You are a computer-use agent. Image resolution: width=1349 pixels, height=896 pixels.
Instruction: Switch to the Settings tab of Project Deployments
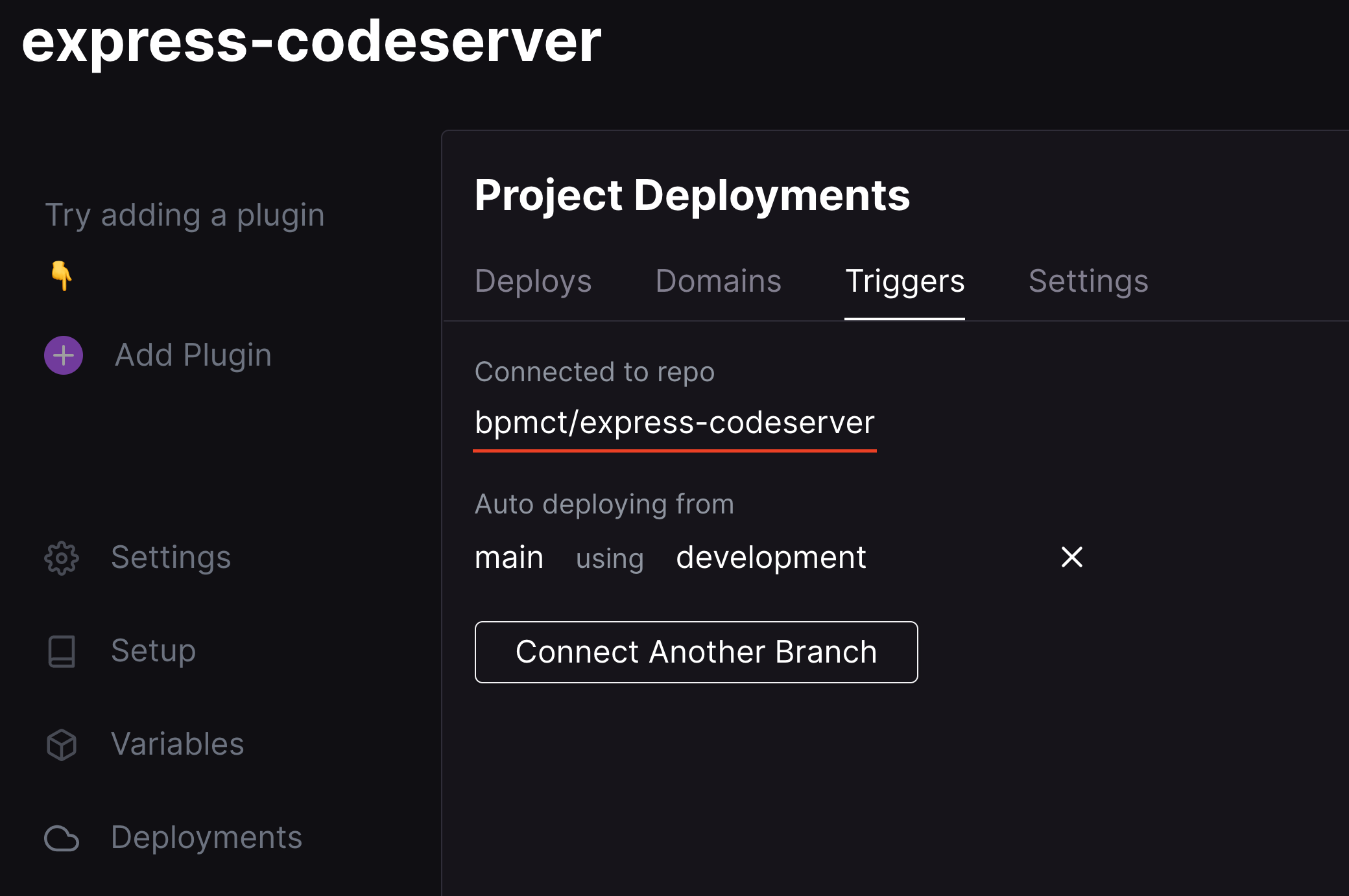click(x=1088, y=281)
